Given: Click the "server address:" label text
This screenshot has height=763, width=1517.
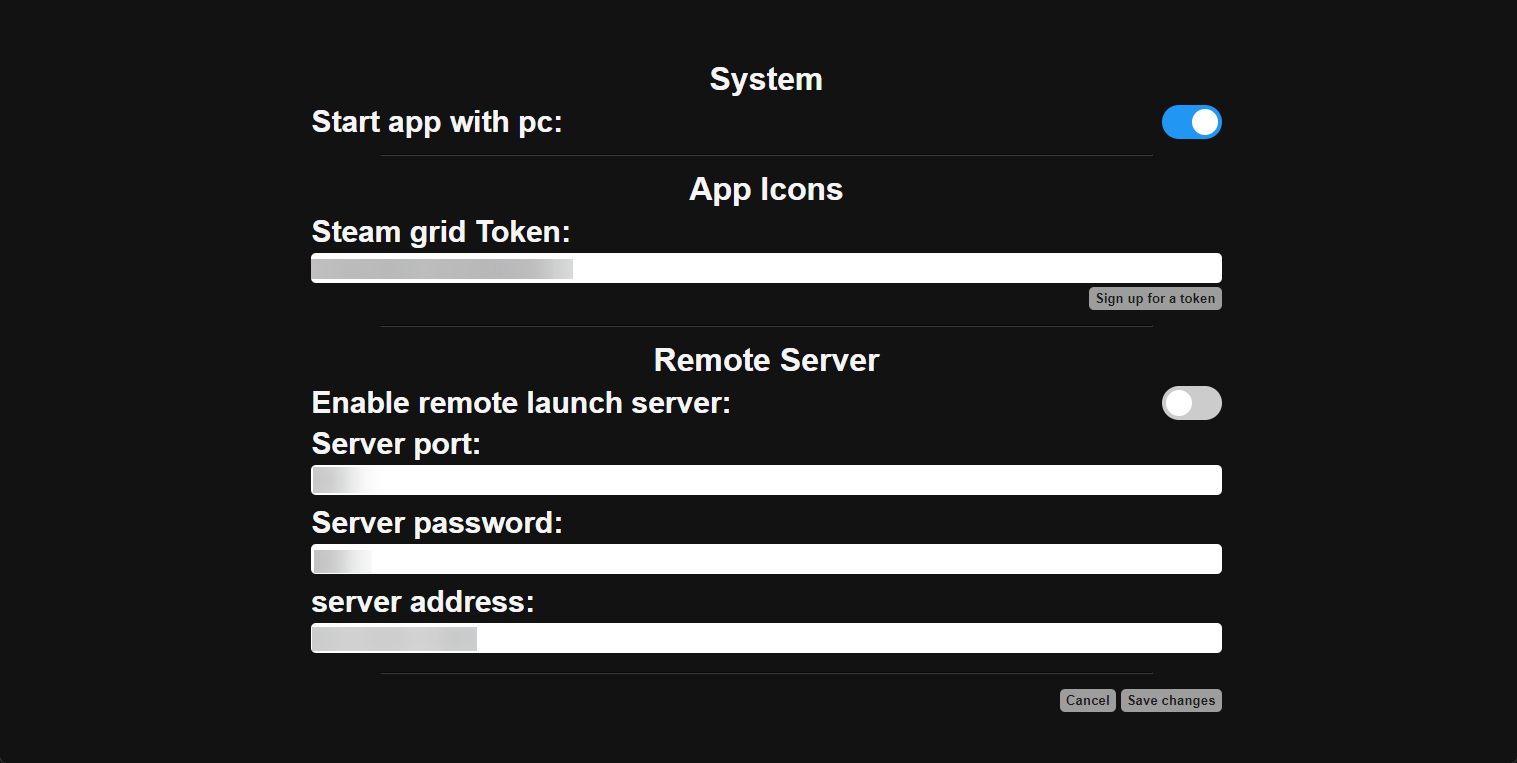Looking at the screenshot, I should [x=423, y=602].
